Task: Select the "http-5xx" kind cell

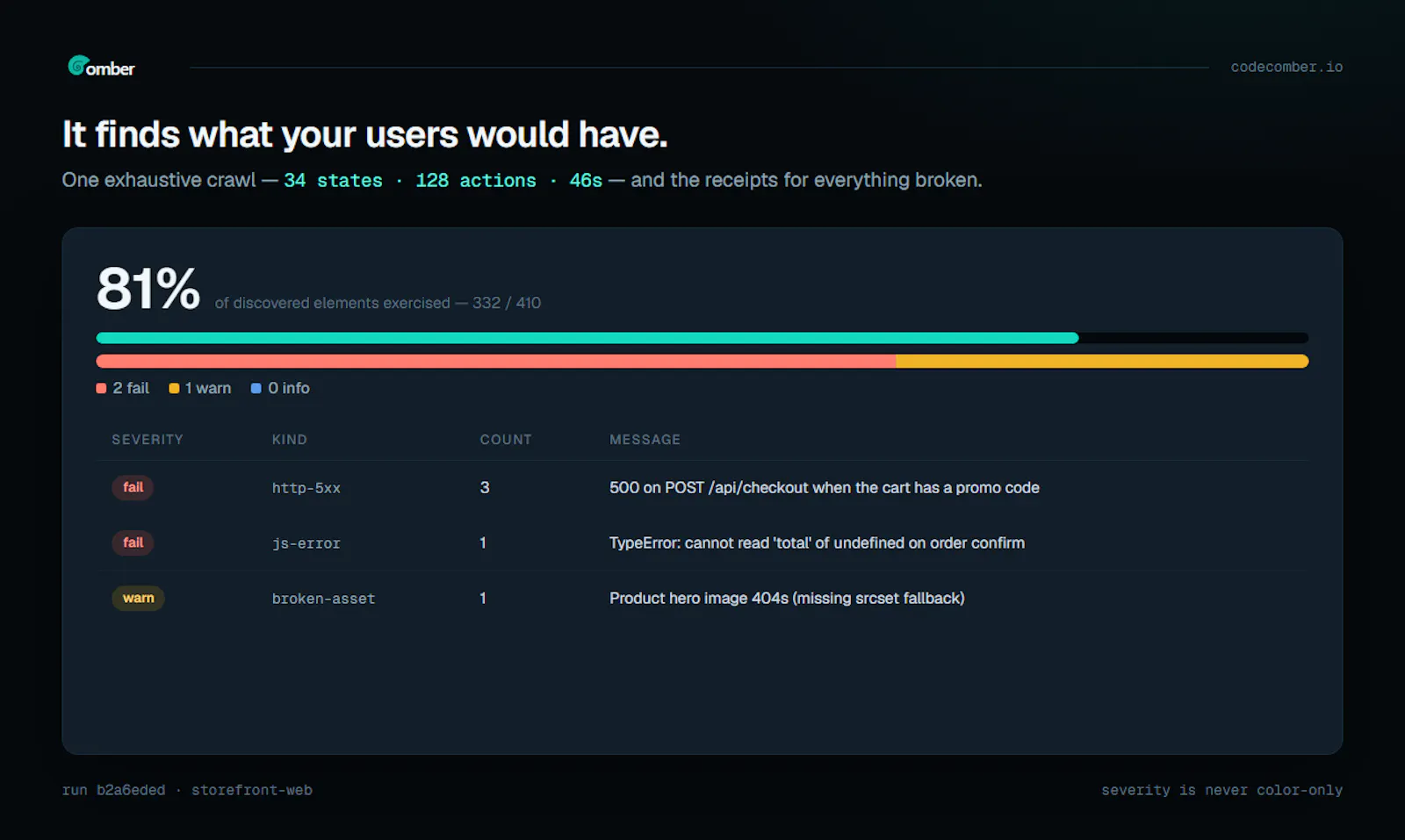Action: coord(306,488)
